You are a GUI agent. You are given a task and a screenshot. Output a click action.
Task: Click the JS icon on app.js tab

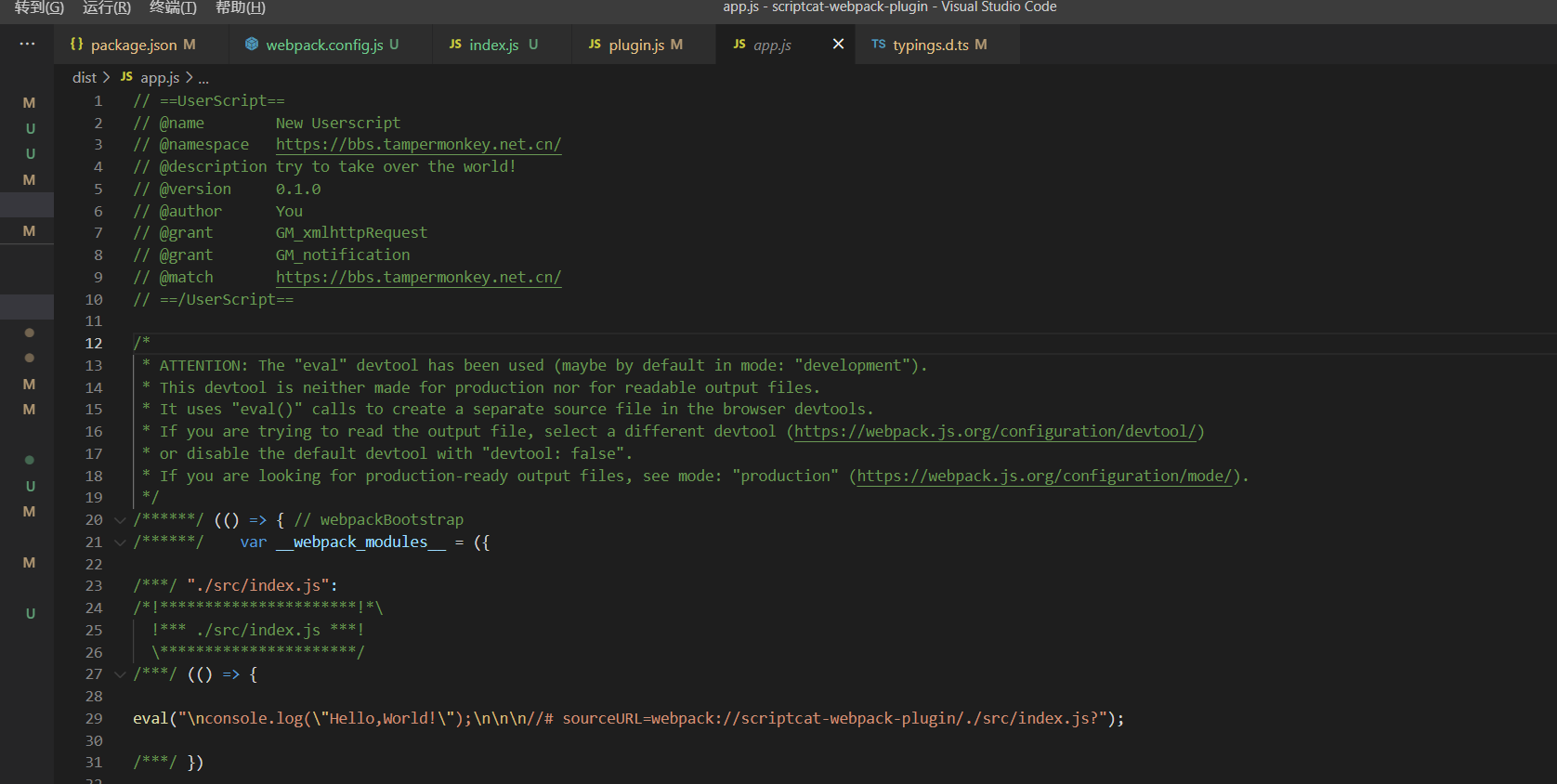point(739,44)
